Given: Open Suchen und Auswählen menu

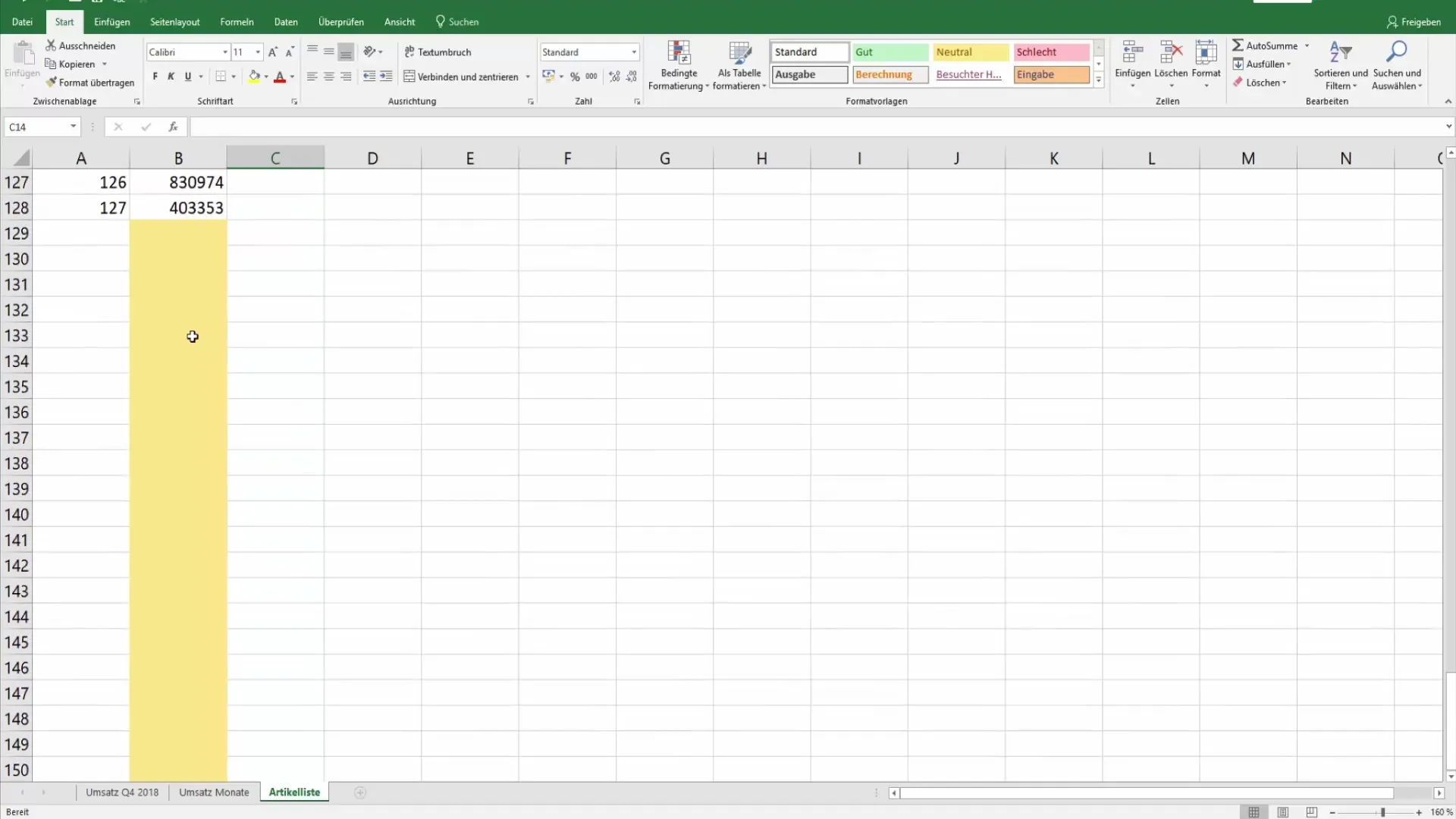Looking at the screenshot, I should pyautogui.click(x=1397, y=65).
